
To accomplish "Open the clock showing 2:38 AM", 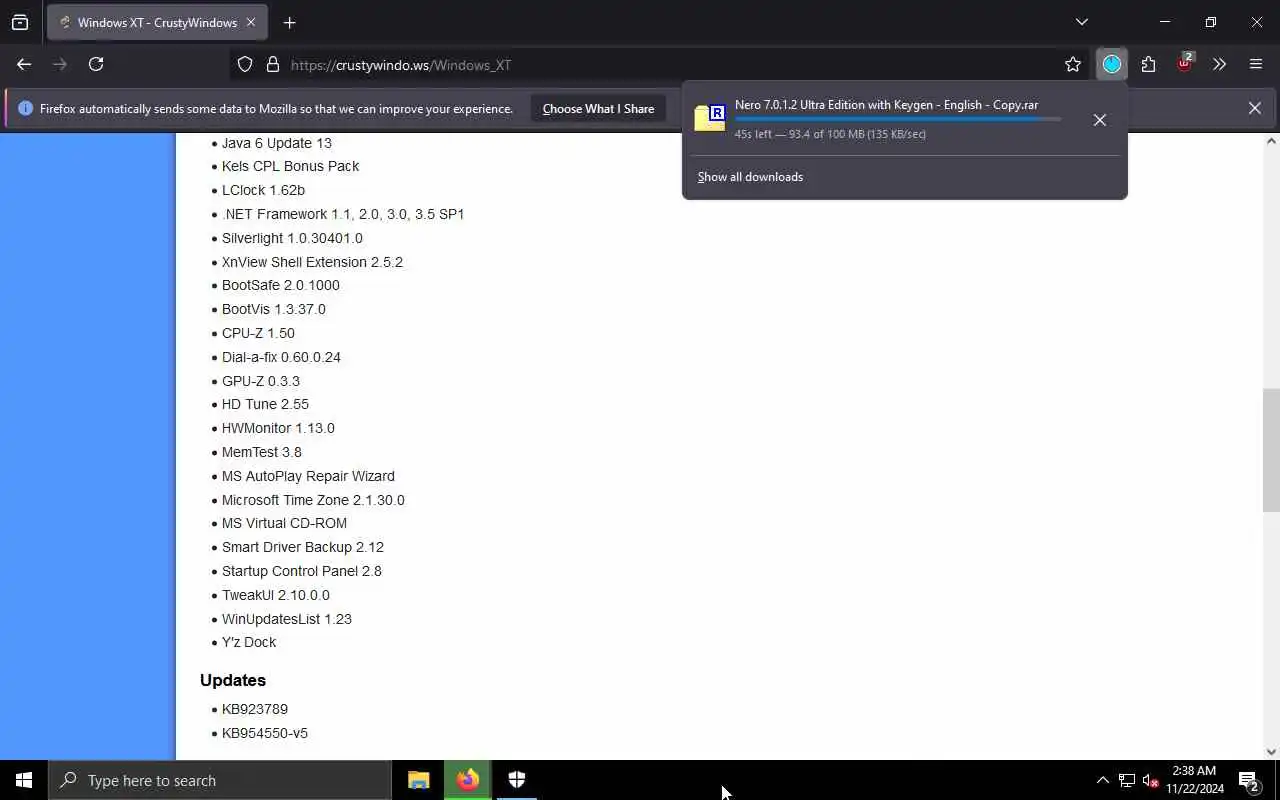I will (1194, 780).
